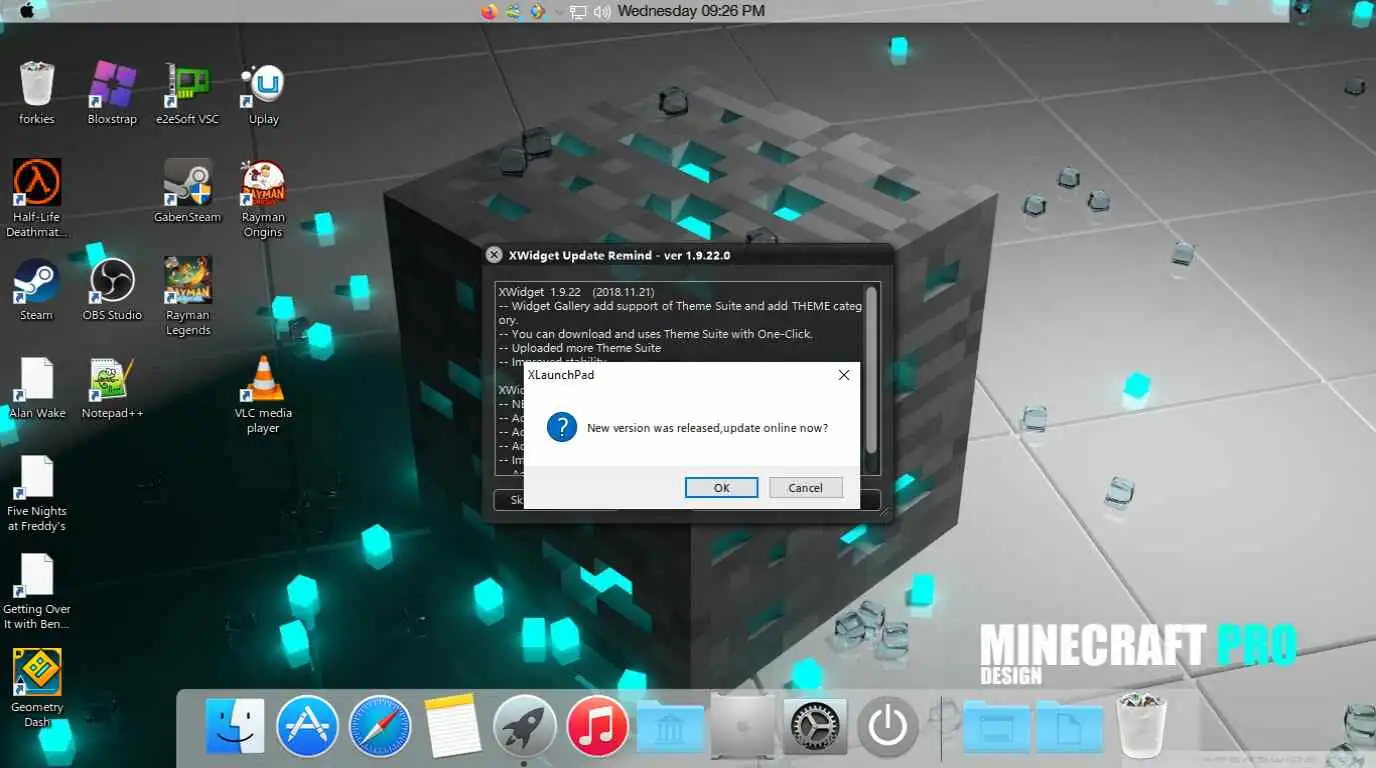This screenshot has width=1376, height=768.
Task: Open the window folder in the dock
Action: point(997,726)
